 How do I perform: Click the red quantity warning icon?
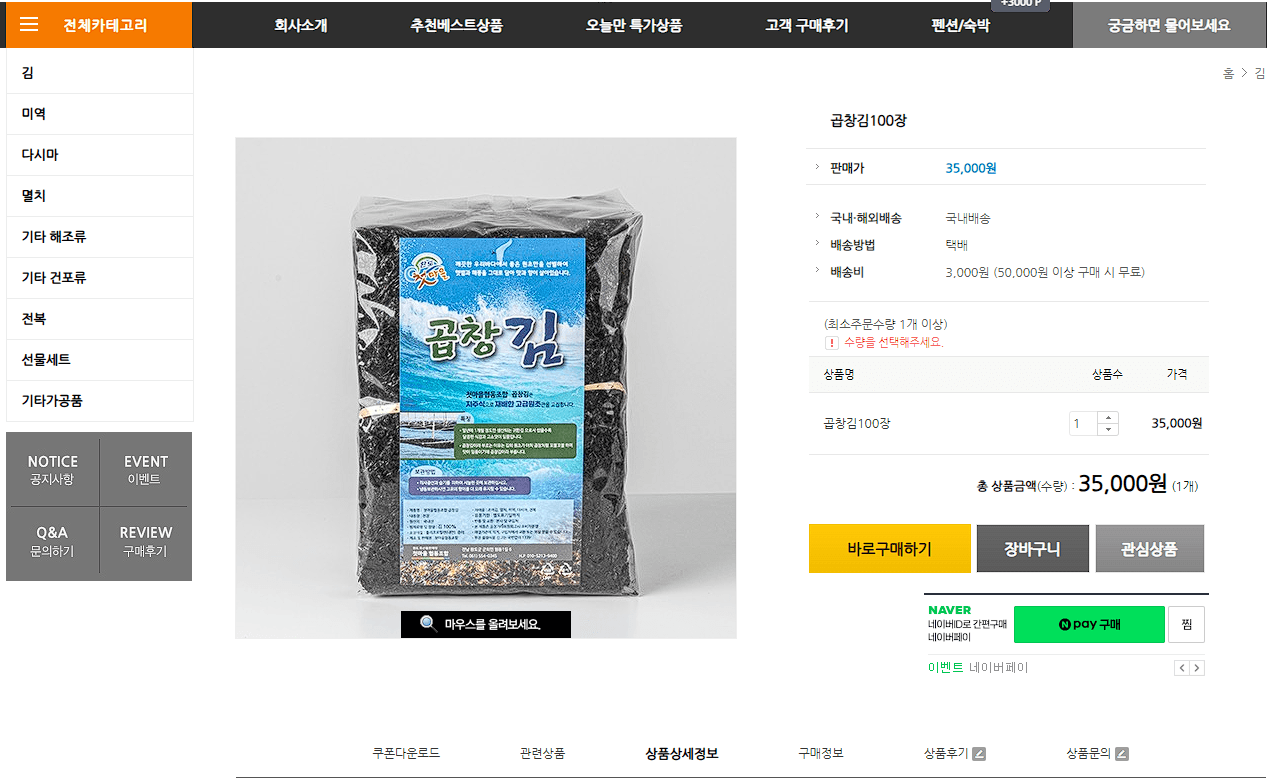click(x=832, y=343)
